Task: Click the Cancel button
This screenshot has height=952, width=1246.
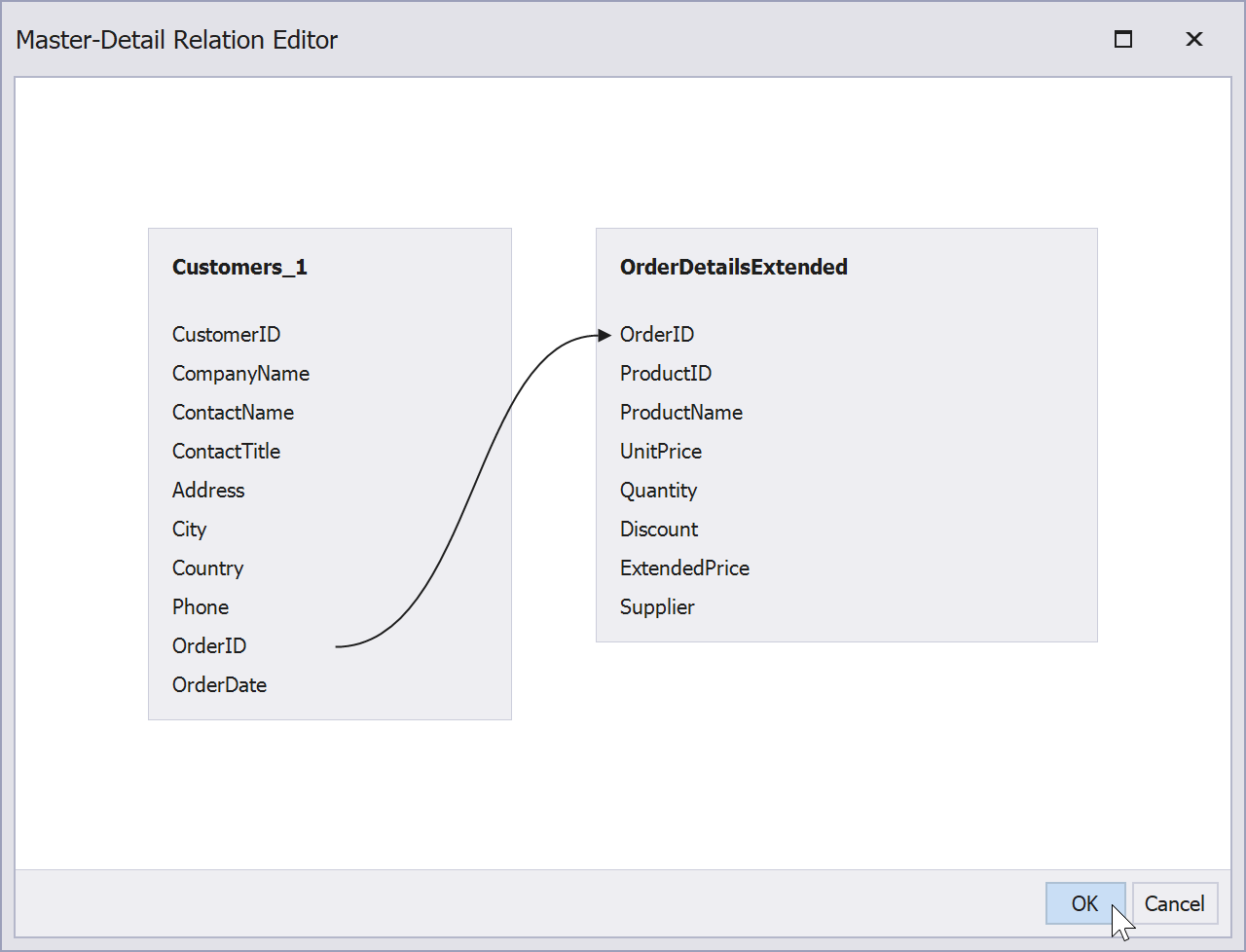Action: tap(1175, 903)
